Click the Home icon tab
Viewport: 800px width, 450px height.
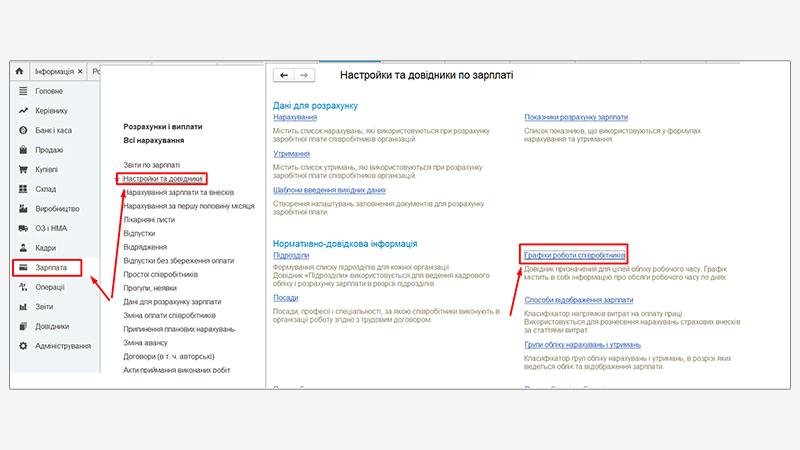pyautogui.click(x=18, y=72)
